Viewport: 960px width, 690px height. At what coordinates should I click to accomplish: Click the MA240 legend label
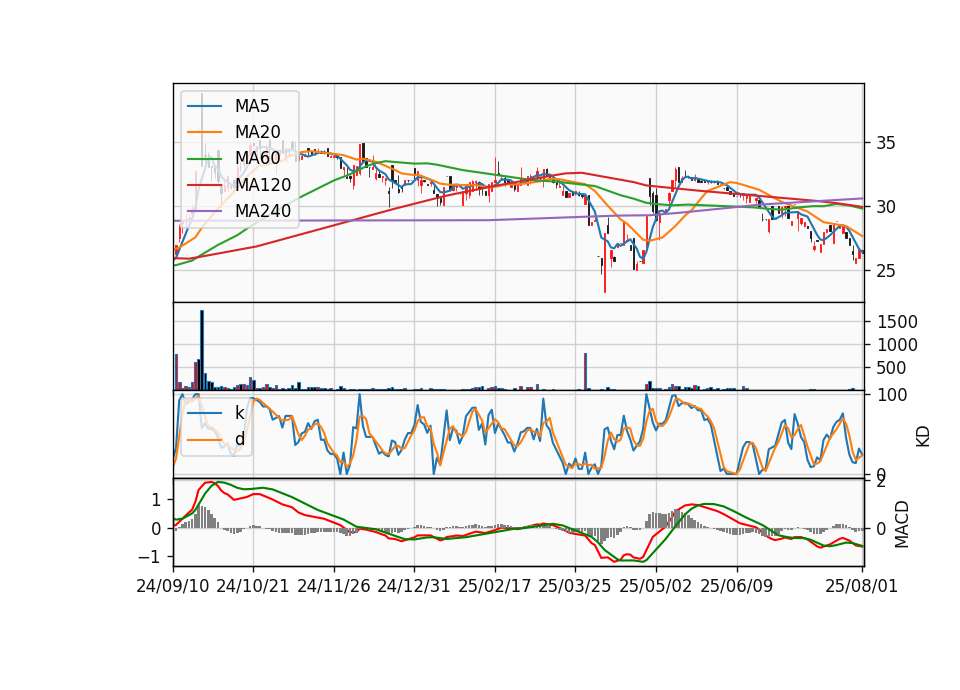(263, 211)
